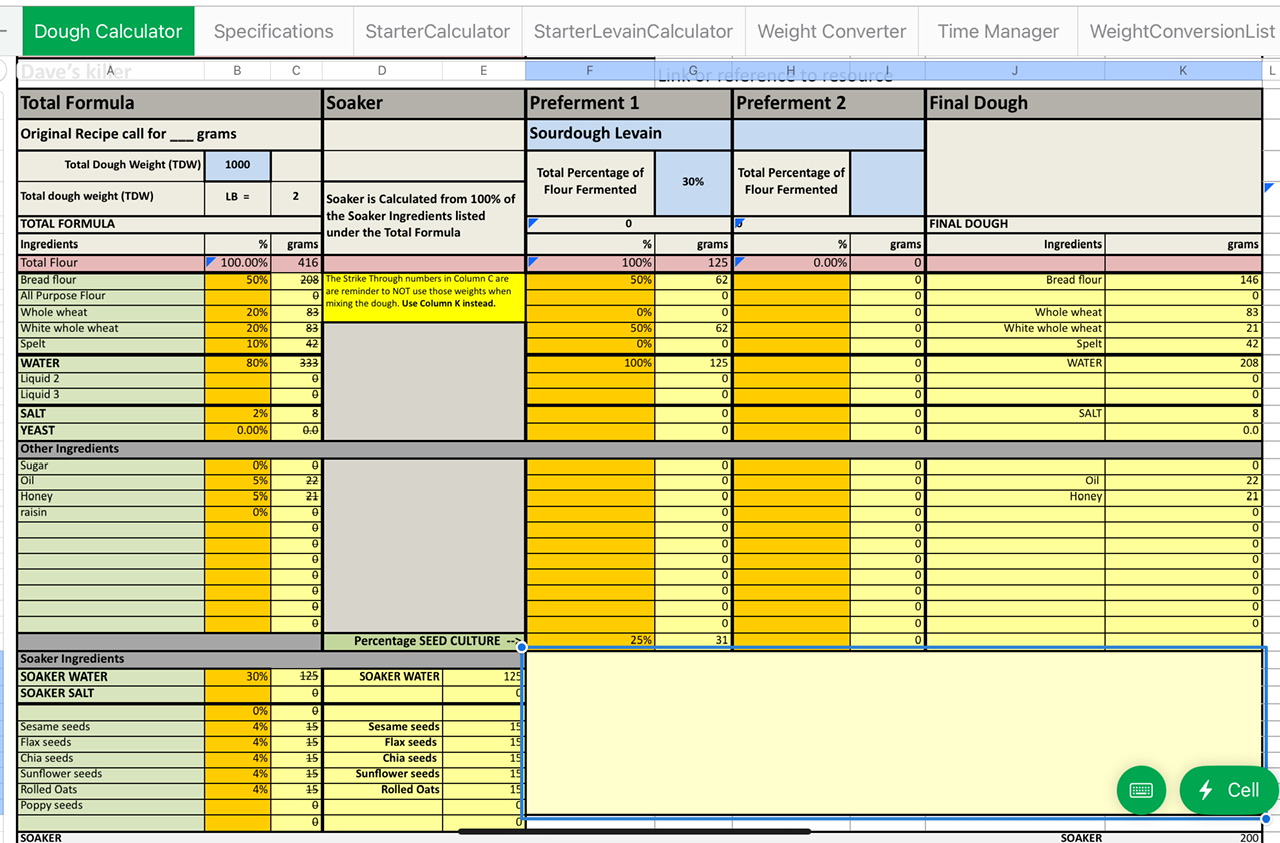The width and height of the screenshot is (1280, 843).
Task: Switch to the Time Manager tab
Action: coord(998,31)
